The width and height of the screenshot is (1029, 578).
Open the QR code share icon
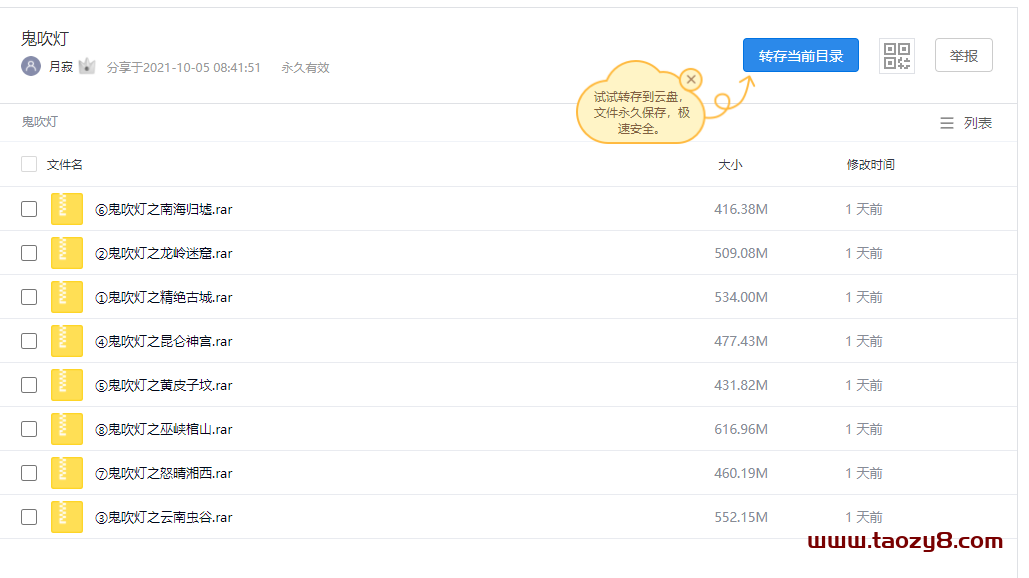896,56
